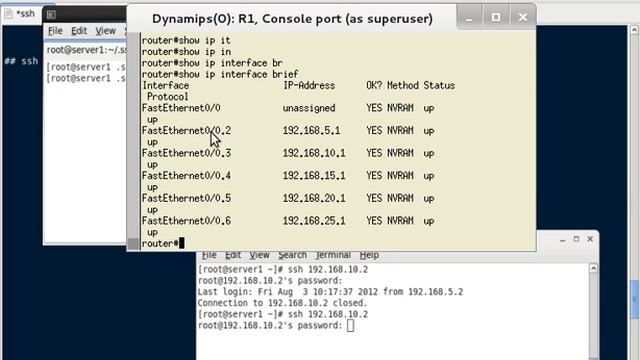The image size is (640, 360).
Task: Click the editor window scrollbar thumb
Action: click(634, 300)
